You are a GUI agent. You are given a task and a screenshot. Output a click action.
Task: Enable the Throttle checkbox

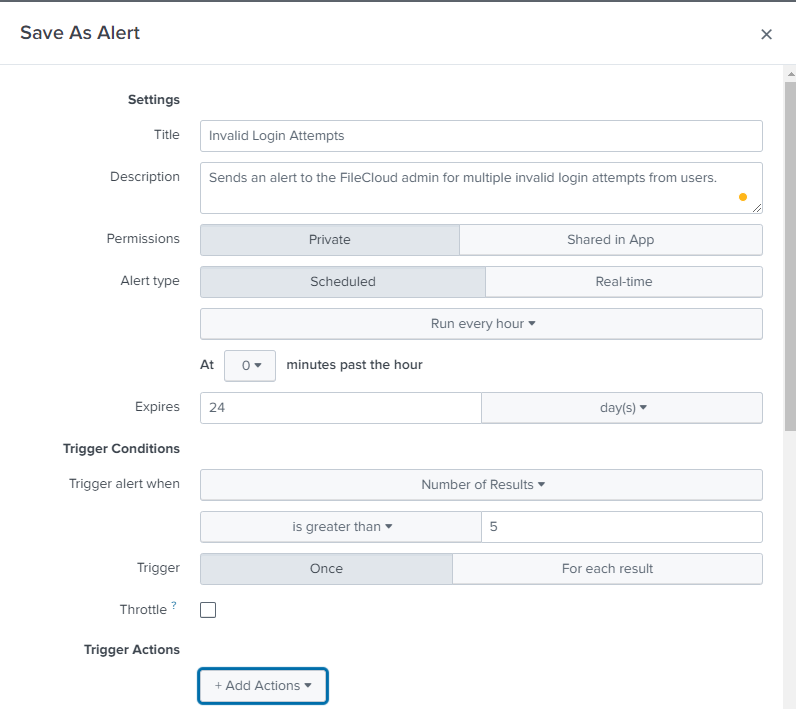pyautogui.click(x=208, y=610)
